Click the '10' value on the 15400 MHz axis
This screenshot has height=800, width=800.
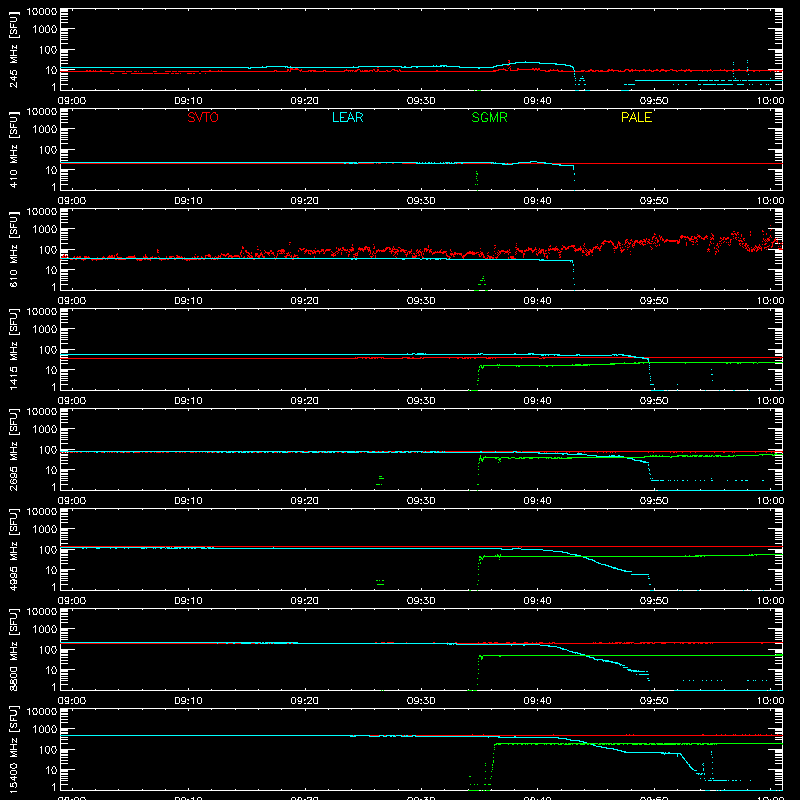point(51,770)
